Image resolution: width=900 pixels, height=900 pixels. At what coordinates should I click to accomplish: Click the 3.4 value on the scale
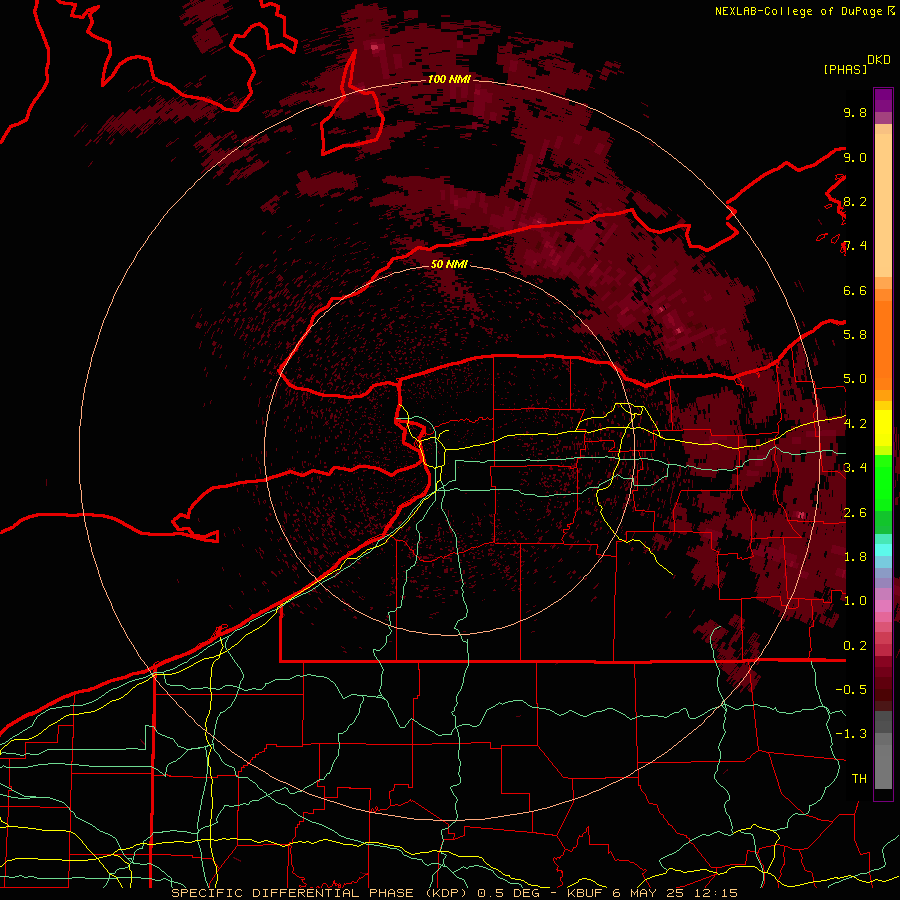(855, 468)
